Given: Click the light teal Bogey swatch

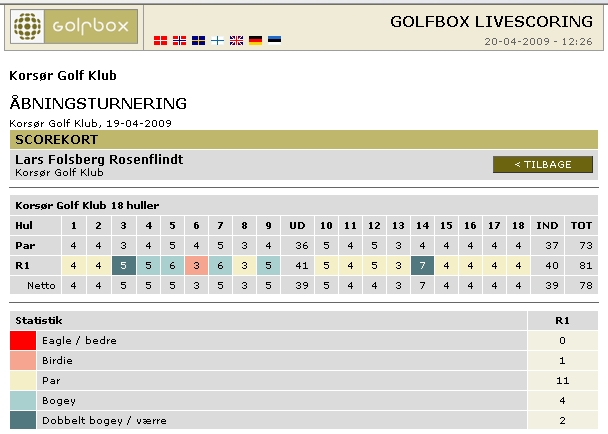Looking at the screenshot, I should 23,401.
